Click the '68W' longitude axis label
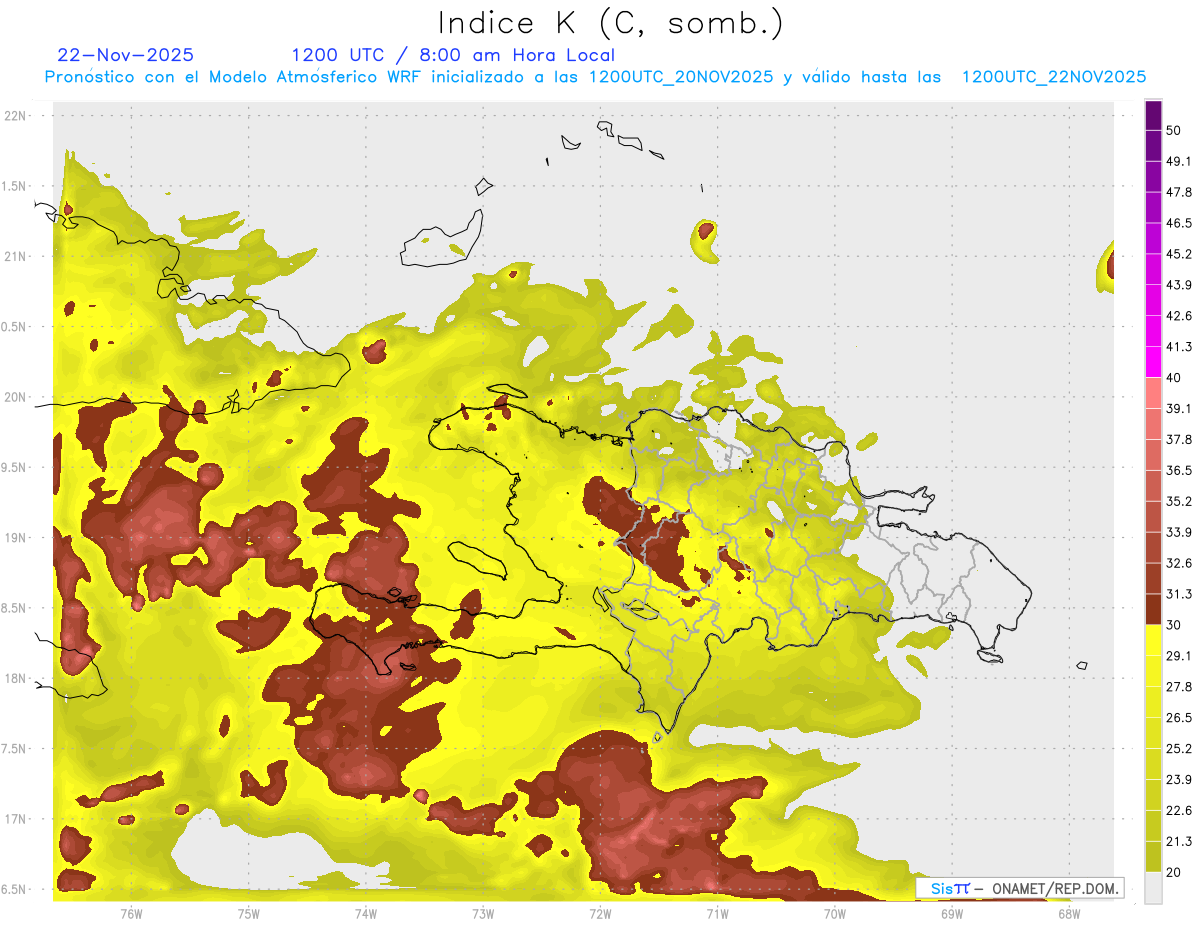 click(1069, 914)
